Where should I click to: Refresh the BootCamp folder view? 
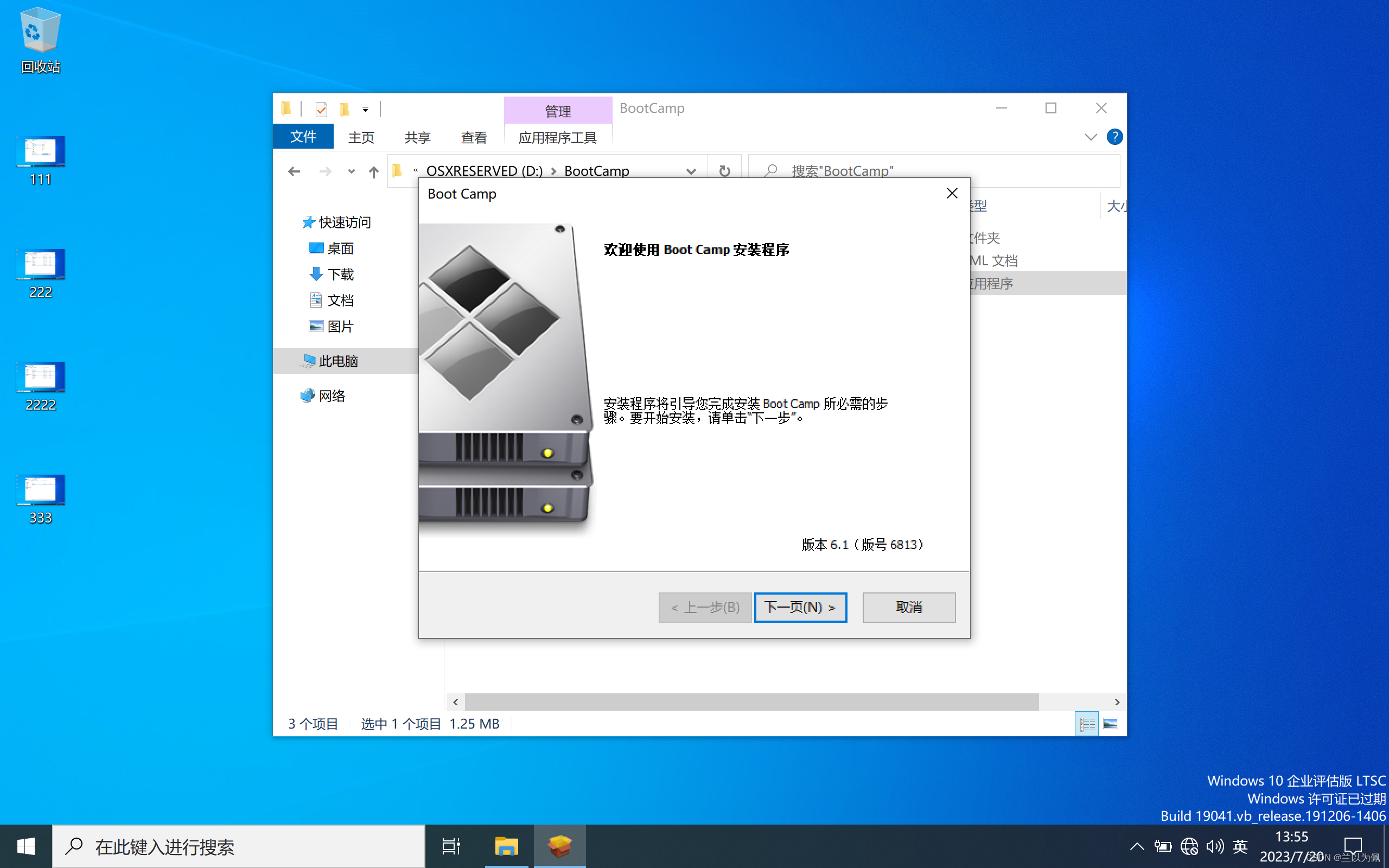(x=724, y=171)
